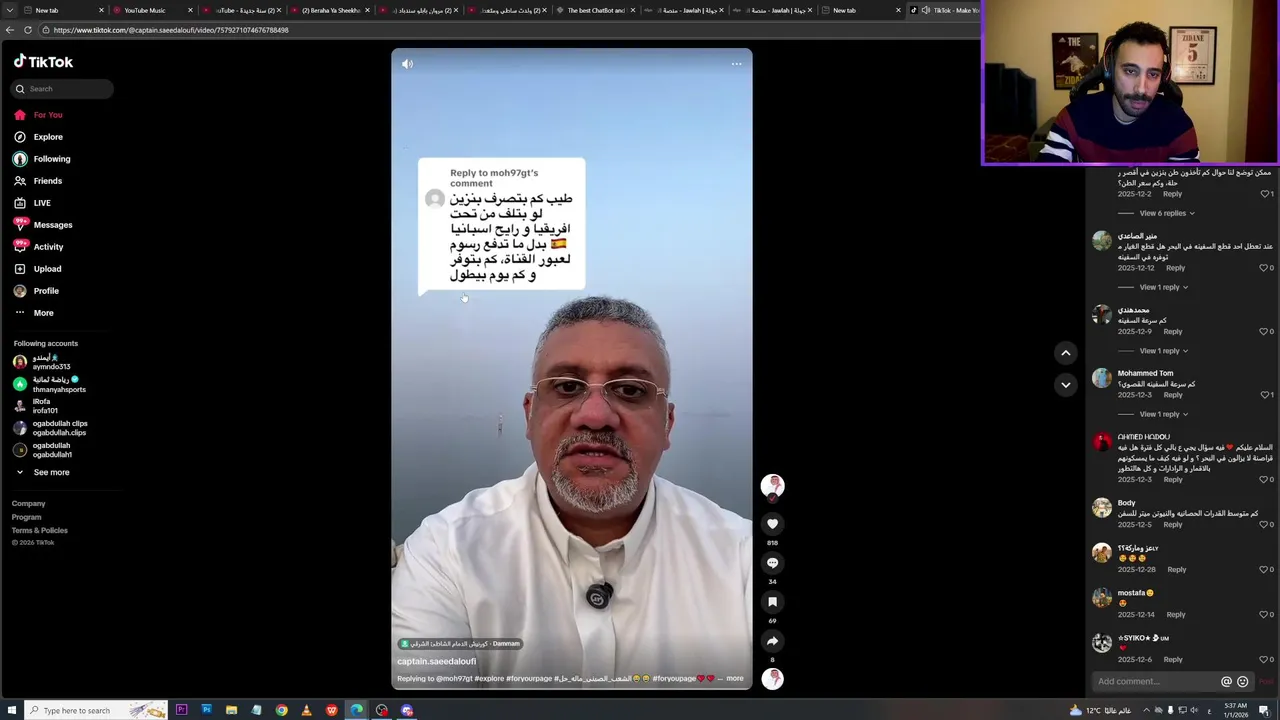The height and width of the screenshot is (720, 1280).
Task: Reply to mostafa's comment
Action: 1175,614
